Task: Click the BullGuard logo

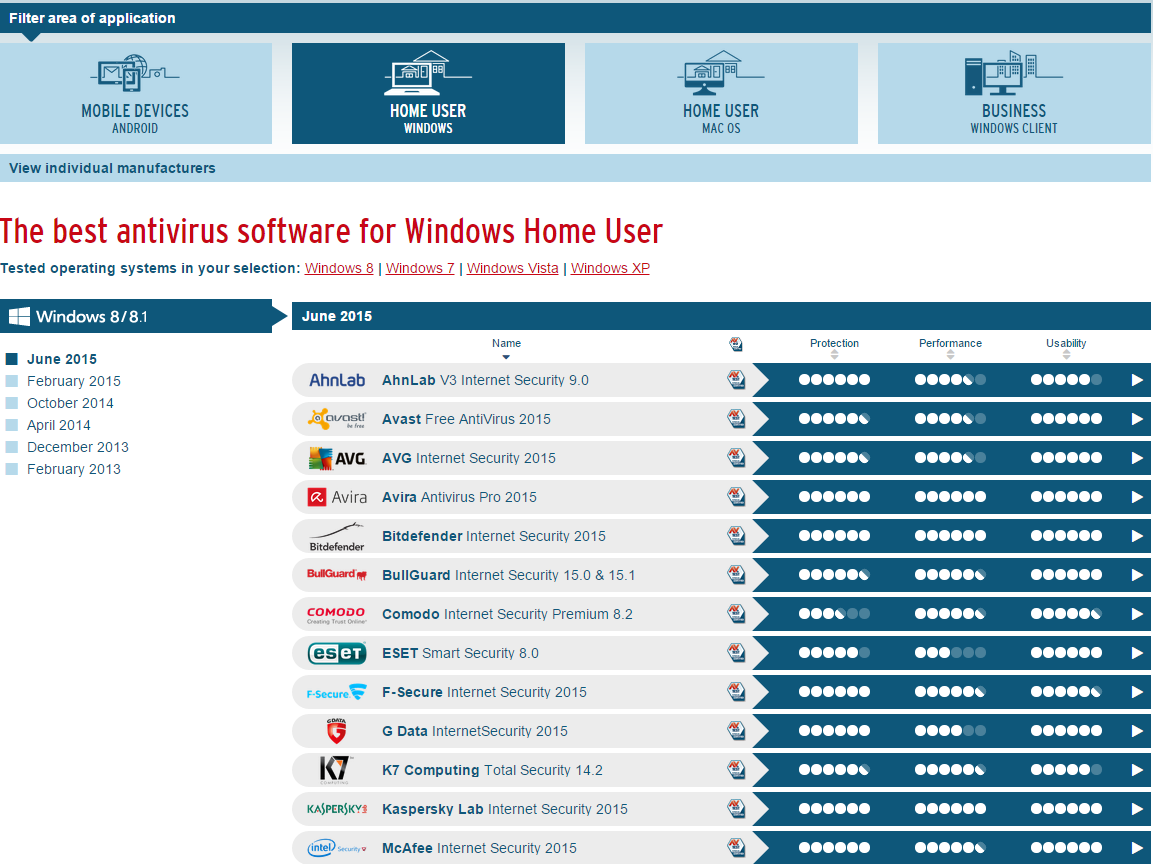Action: click(337, 574)
